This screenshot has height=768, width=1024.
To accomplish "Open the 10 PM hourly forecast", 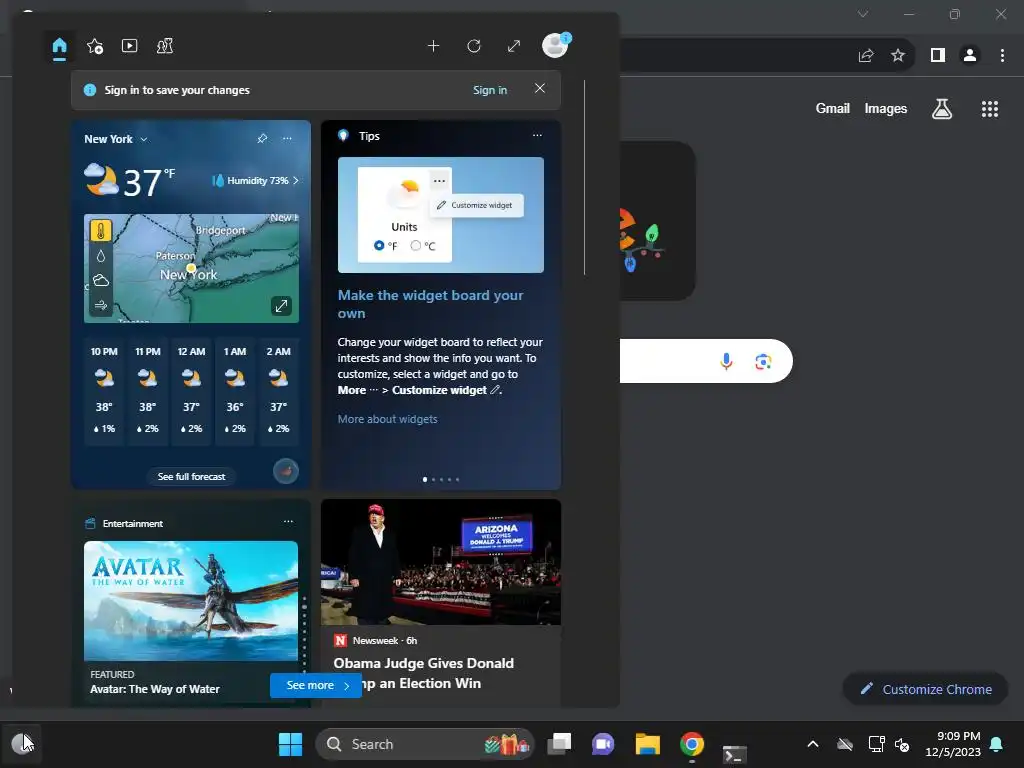I will tap(104, 391).
